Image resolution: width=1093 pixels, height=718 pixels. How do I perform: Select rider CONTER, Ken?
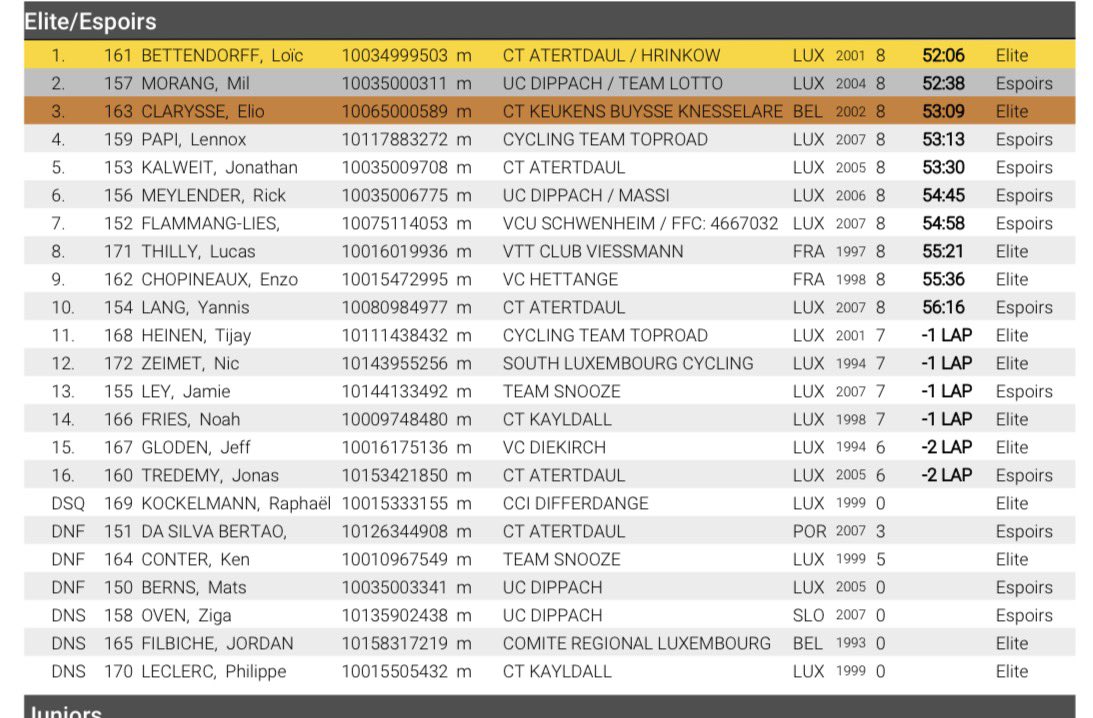coord(195,559)
